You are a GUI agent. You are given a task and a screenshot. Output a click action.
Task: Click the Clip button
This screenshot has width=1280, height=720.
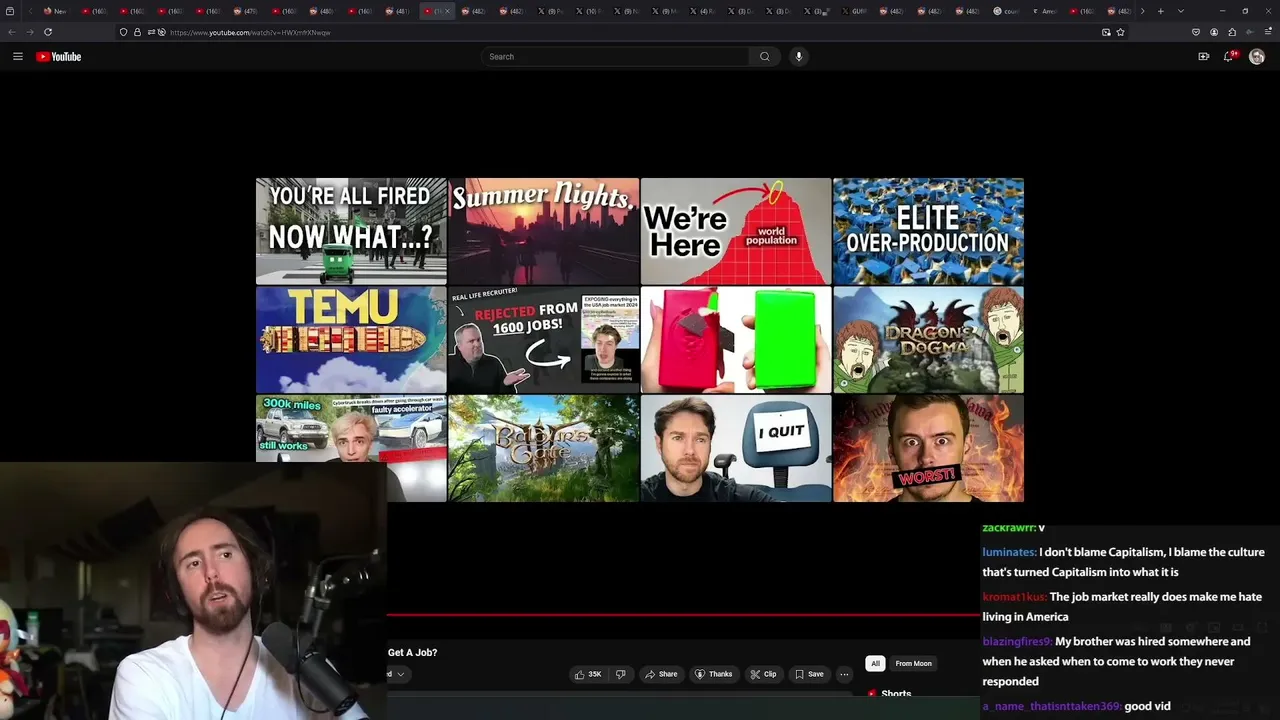tap(764, 674)
